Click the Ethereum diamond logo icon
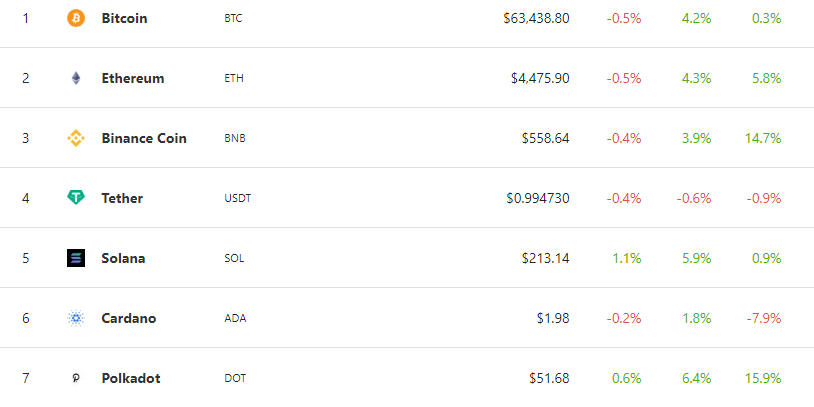Image resolution: width=814 pixels, height=407 pixels. [76, 78]
